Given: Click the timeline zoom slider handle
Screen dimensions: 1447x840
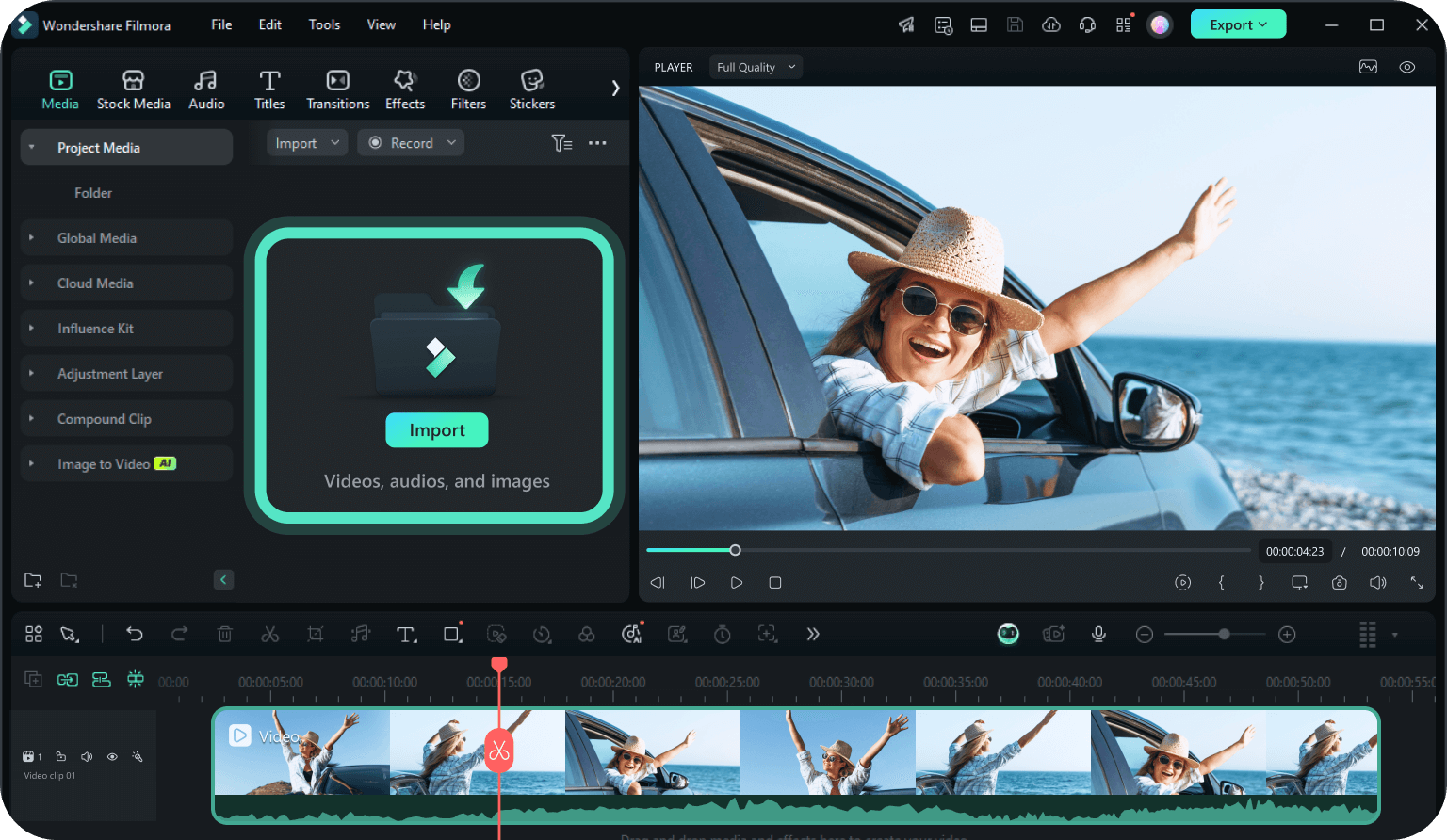Looking at the screenshot, I should 1224,635.
